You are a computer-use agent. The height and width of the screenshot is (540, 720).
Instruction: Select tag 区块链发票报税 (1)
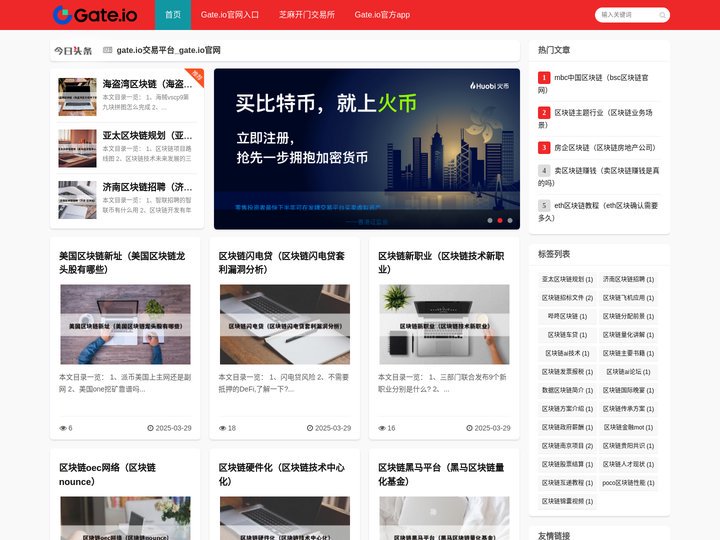coord(567,372)
